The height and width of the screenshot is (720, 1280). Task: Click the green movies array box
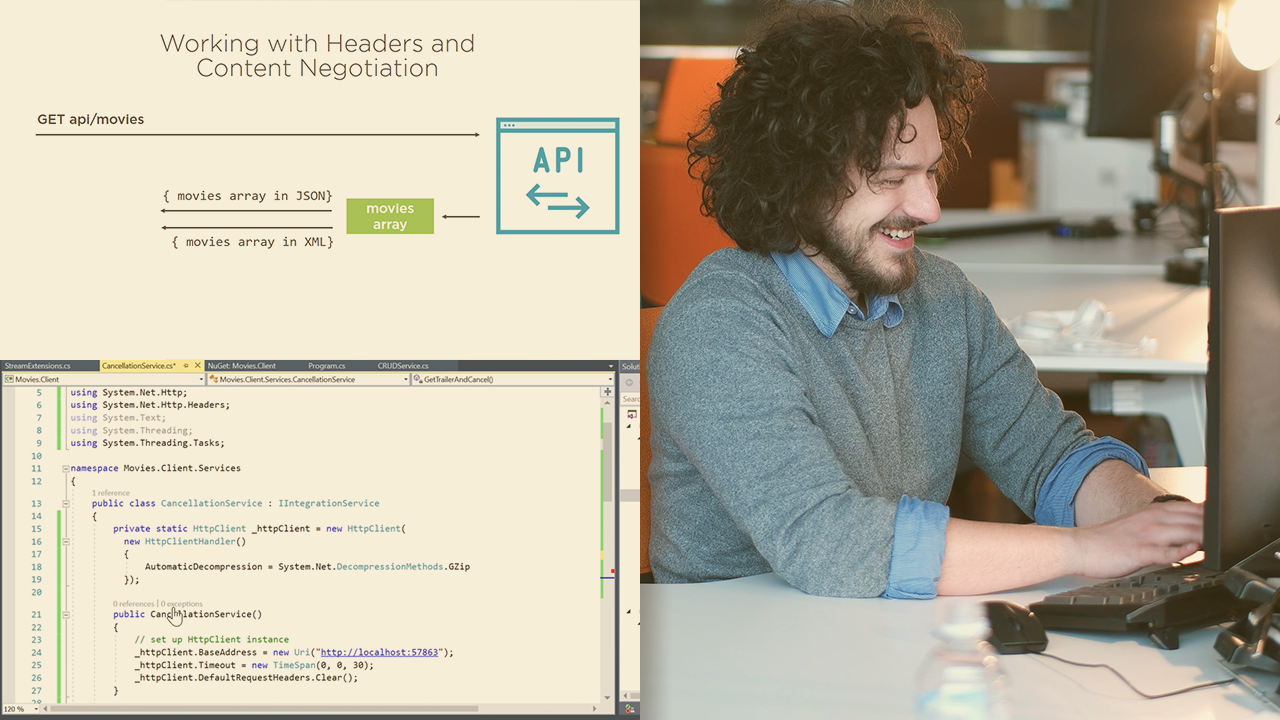coord(390,216)
